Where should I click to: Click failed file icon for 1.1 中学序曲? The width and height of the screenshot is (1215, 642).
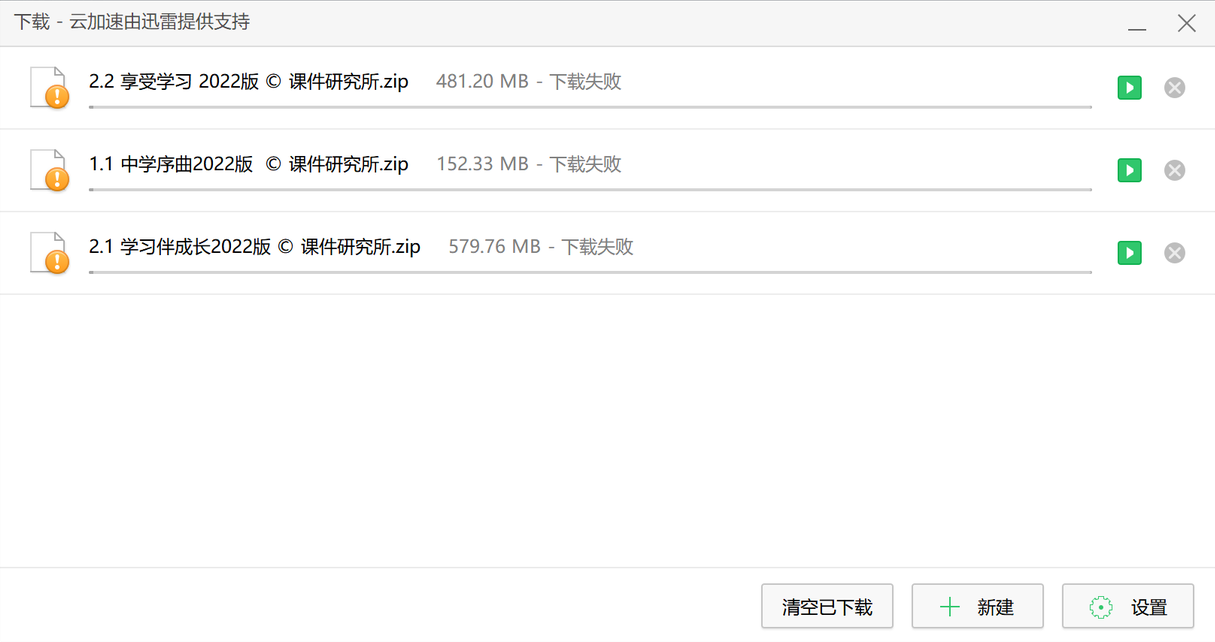(49, 170)
